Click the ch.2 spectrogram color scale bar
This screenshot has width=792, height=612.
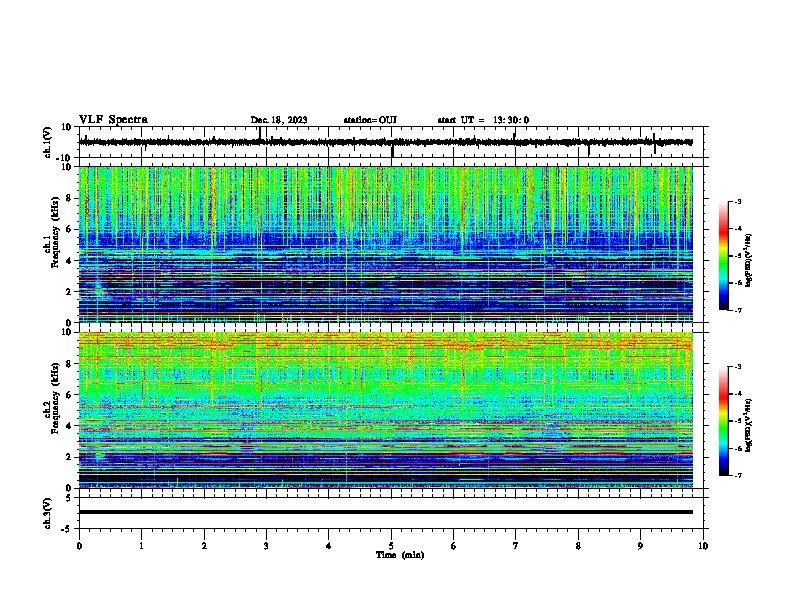[723, 421]
